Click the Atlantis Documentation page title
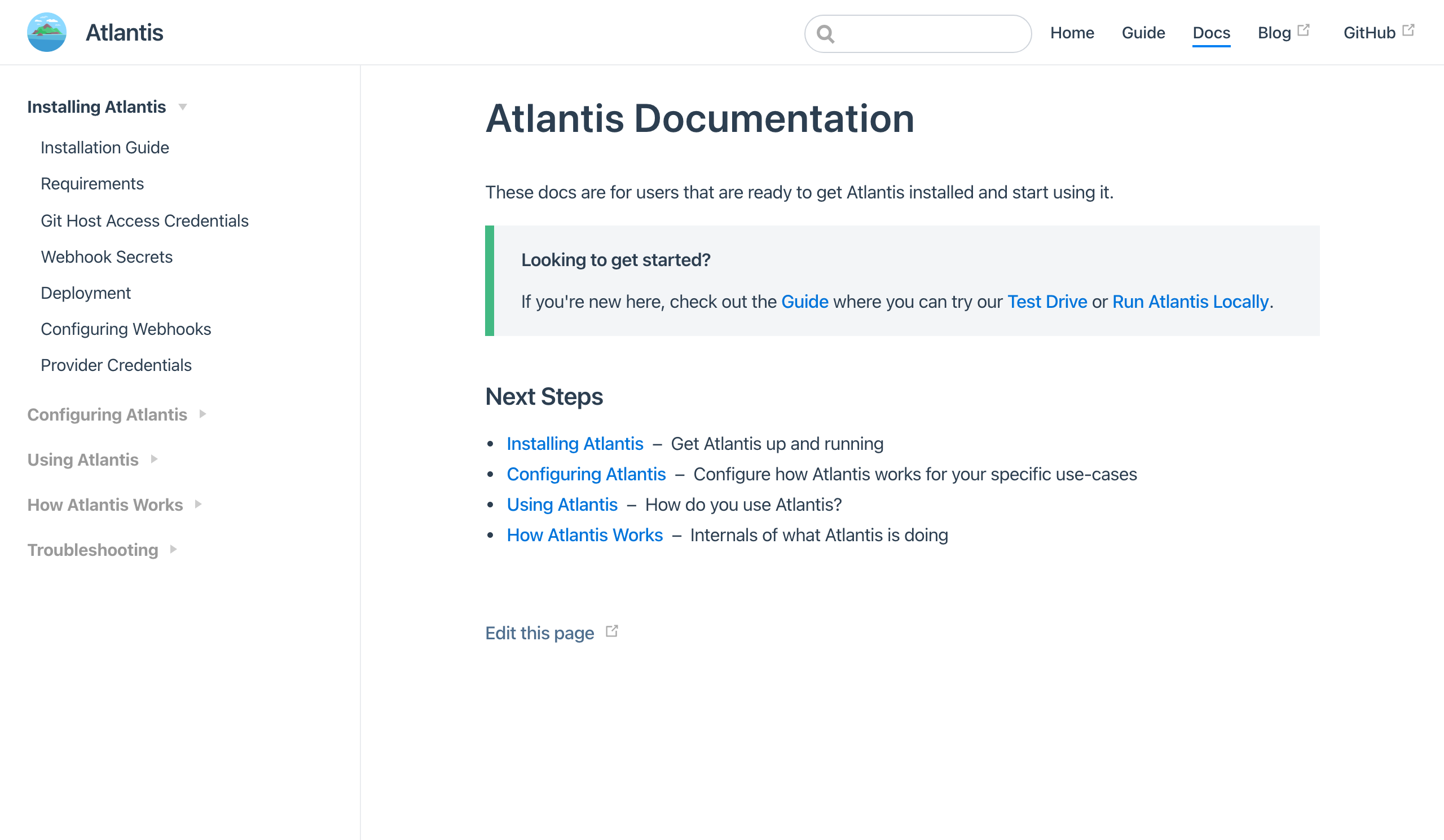The height and width of the screenshot is (840, 1444). point(699,119)
